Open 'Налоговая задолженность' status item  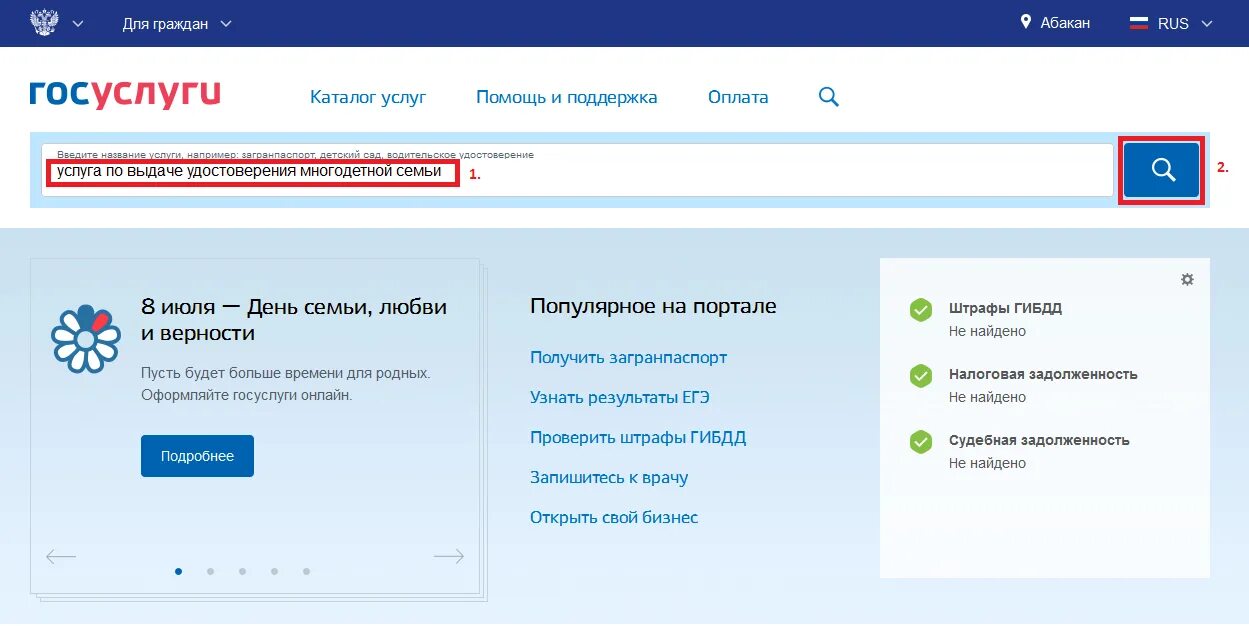click(x=1043, y=374)
